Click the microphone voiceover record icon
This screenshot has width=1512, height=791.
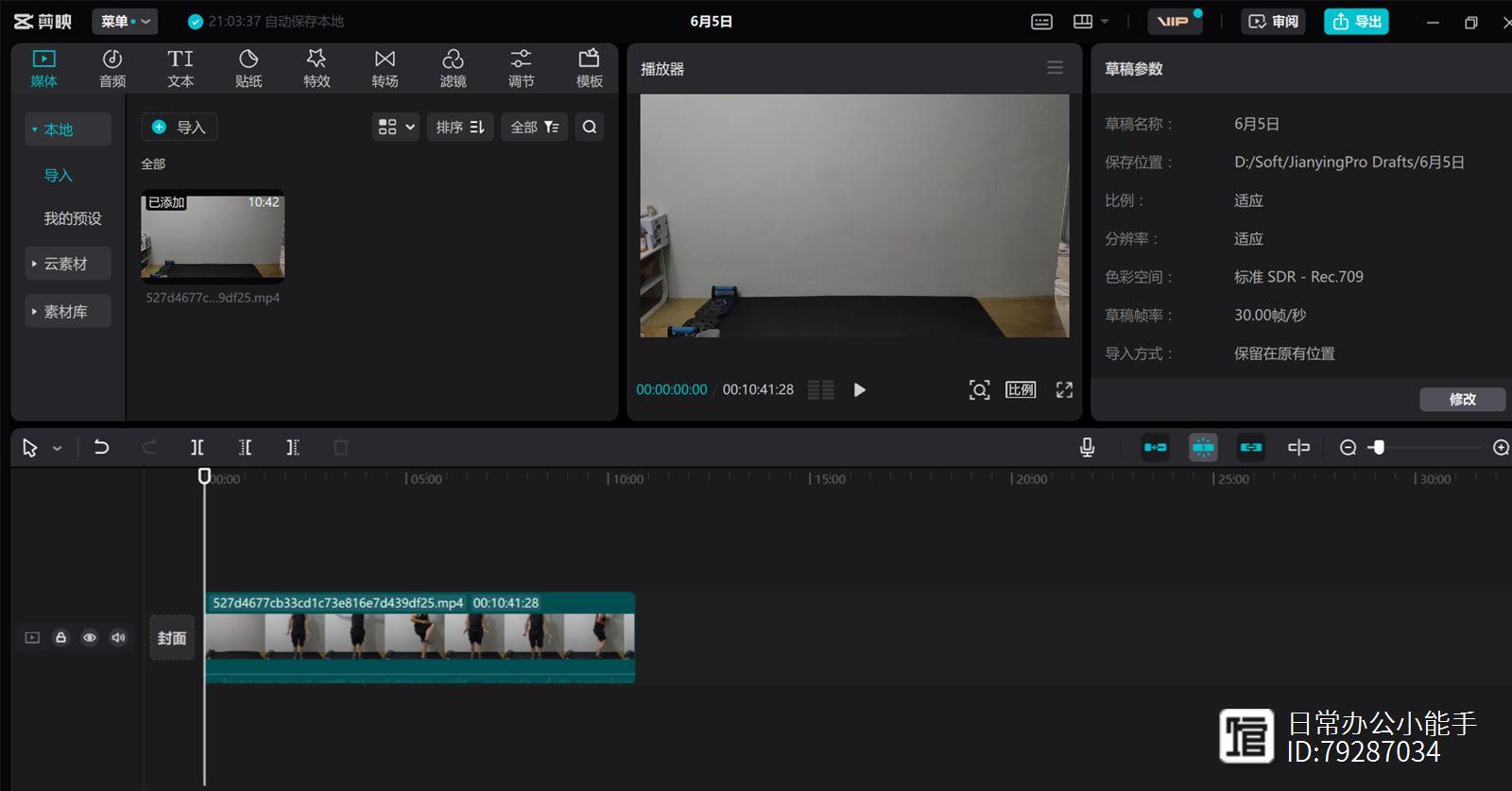[x=1087, y=447]
